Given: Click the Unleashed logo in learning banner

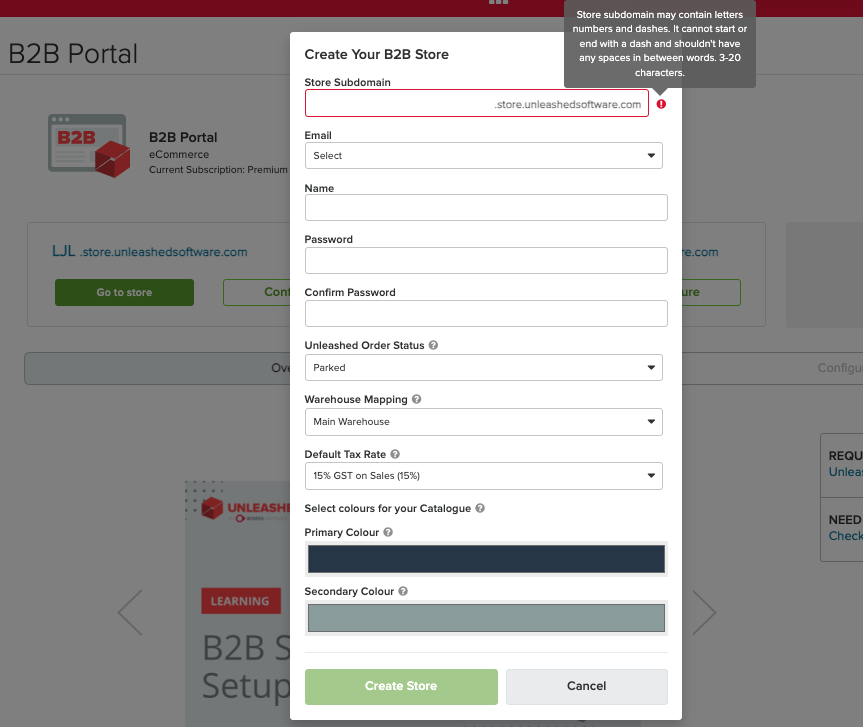Looking at the screenshot, I should (245, 509).
